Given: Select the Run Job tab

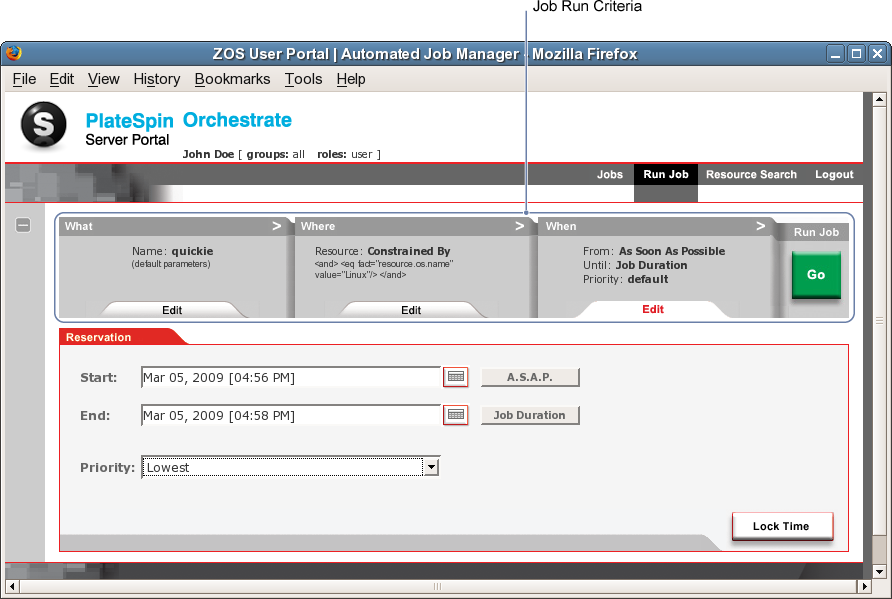Looking at the screenshot, I should 666,175.
